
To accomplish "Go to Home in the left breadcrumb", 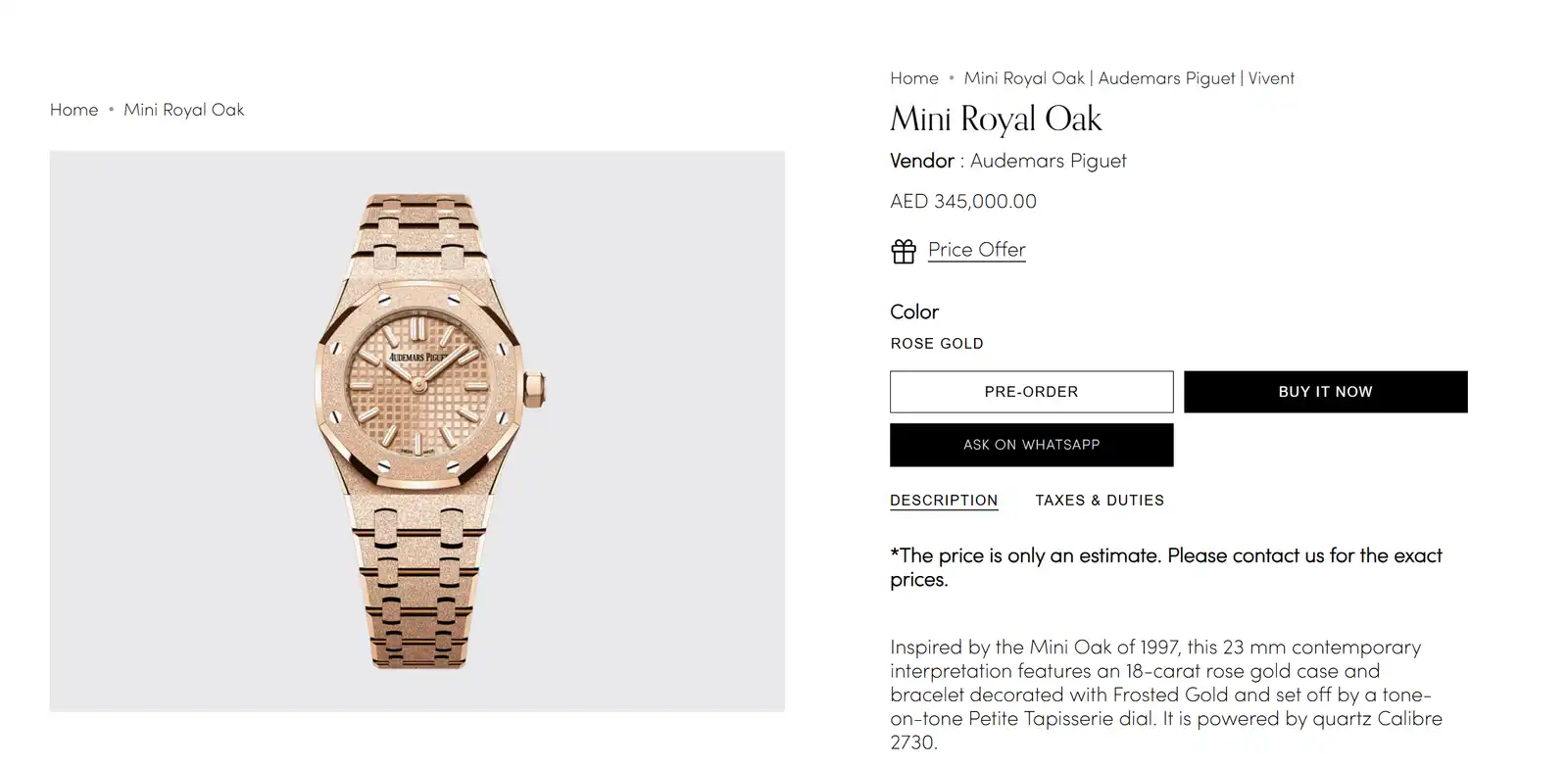I will [74, 110].
